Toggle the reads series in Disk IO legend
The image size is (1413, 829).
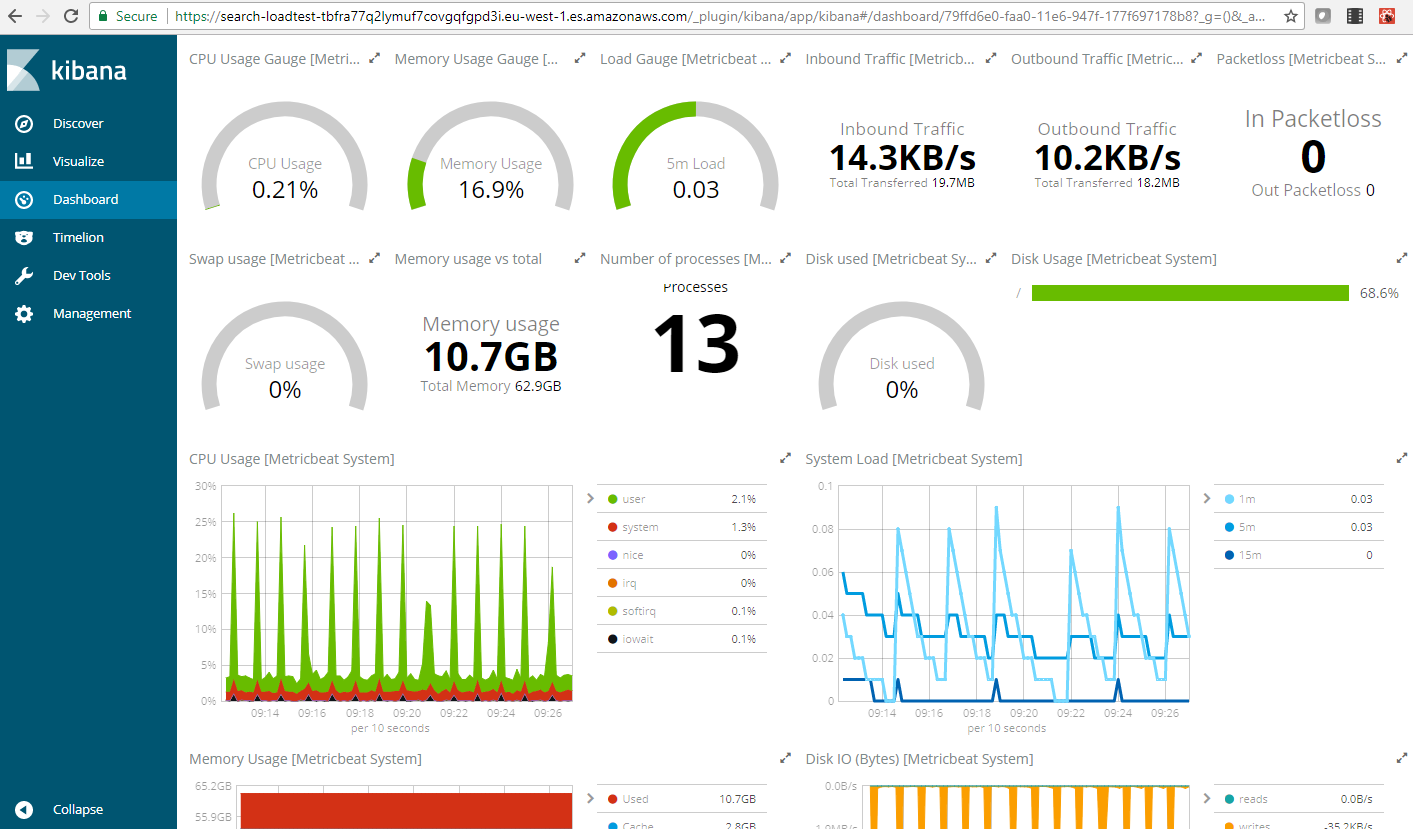(x=1299, y=799)
